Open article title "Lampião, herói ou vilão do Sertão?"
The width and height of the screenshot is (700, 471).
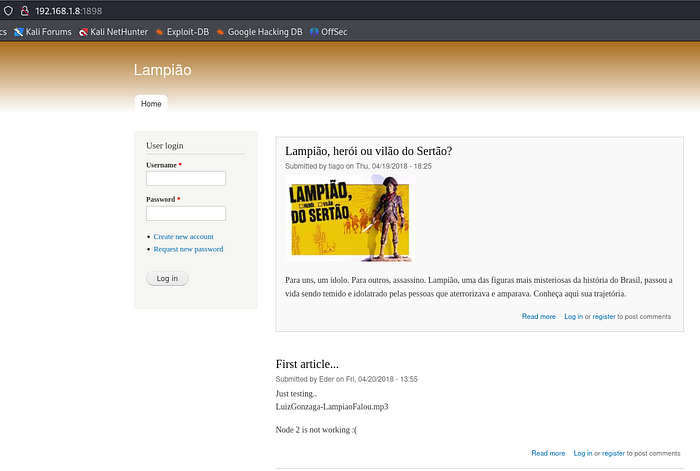[368, 151]
